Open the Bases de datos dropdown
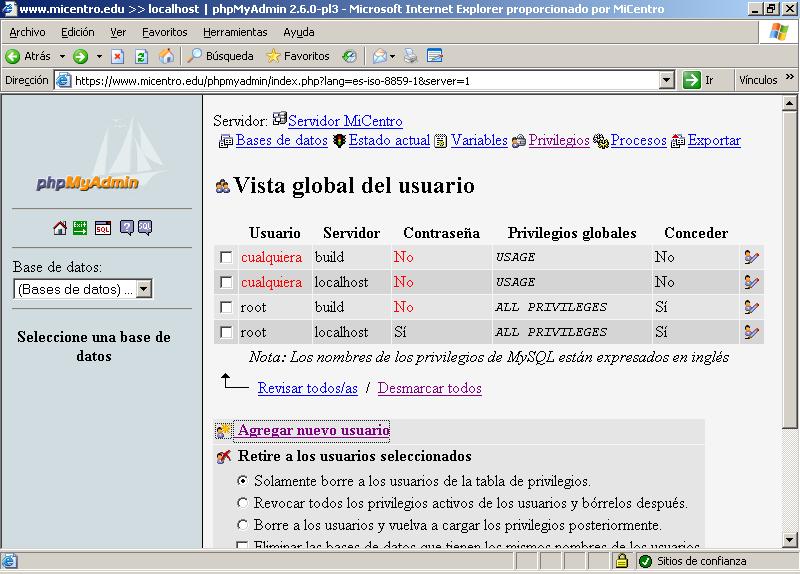 [83, 289]
